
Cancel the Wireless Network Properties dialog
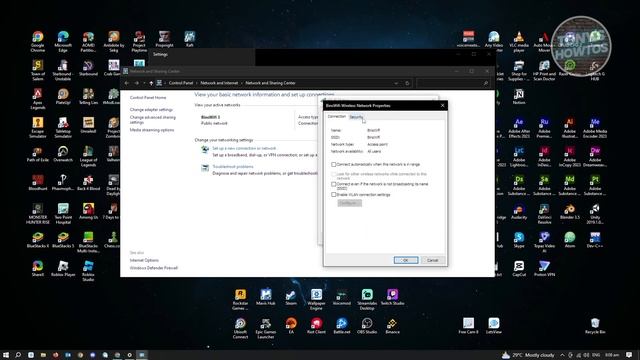coord(432,260)
